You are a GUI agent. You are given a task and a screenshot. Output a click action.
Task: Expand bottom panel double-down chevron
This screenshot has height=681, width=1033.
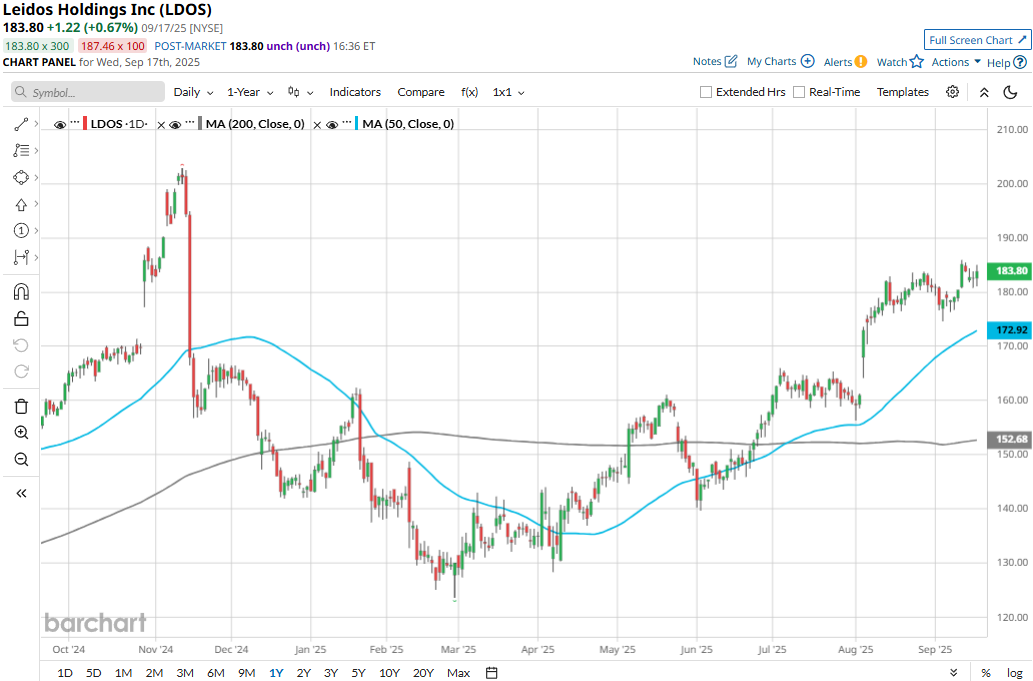pos(953,672)
